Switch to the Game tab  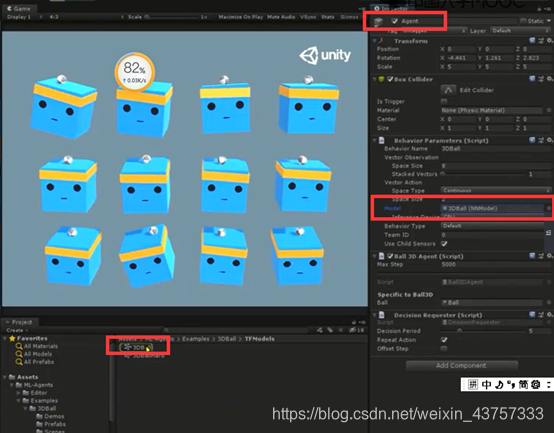[19, 8]
